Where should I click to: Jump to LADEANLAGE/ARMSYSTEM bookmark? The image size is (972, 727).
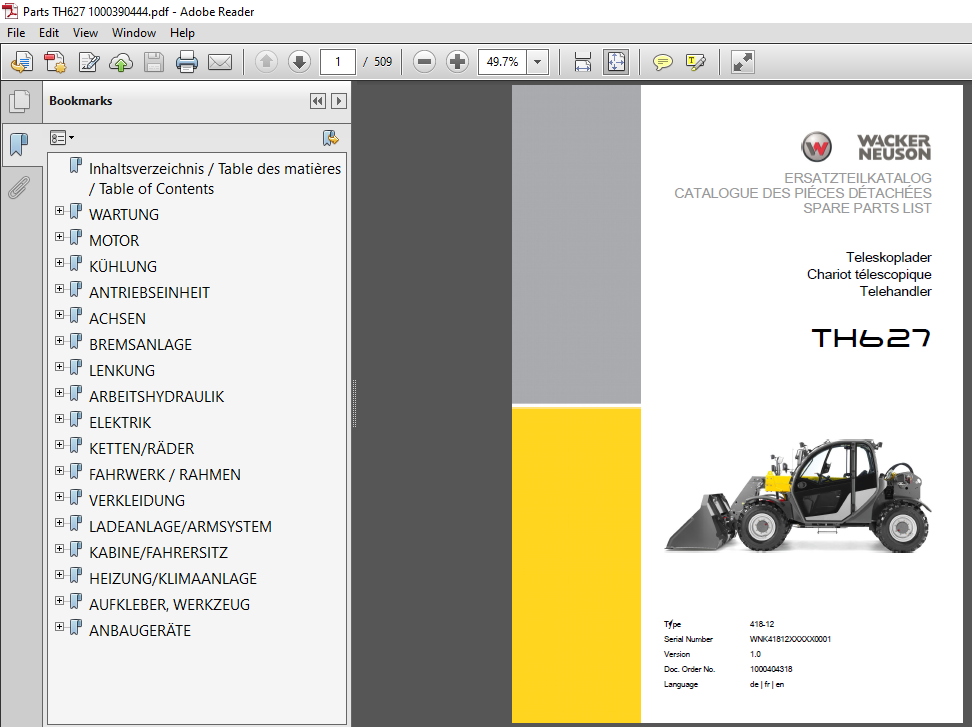tap(180, 527)
